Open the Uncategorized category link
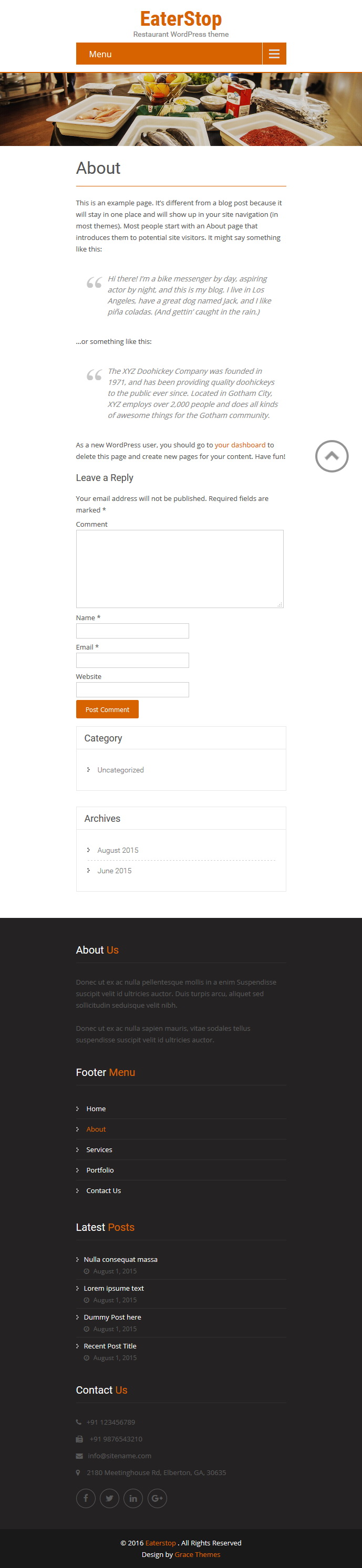This screenshot has width=362, height=1568. click(x=121, y=770)
